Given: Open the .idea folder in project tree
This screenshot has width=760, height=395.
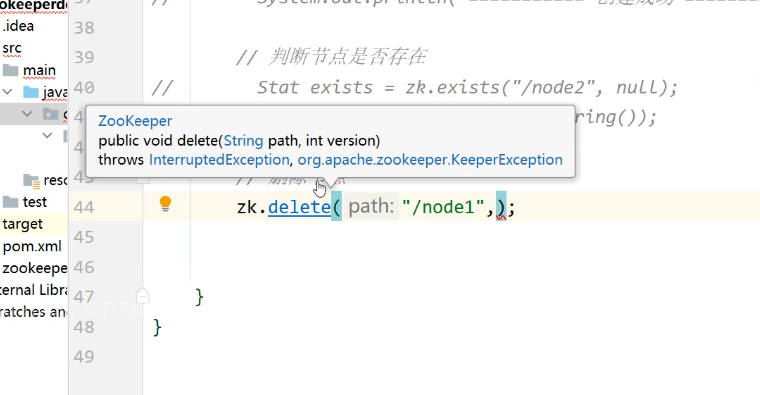Looking at the screenshot, I should (18, 26).
